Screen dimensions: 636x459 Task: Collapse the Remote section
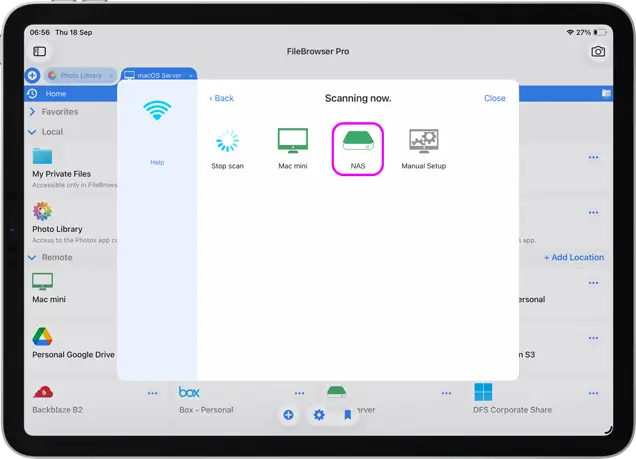pyautogui.click(x=32, y=257)
